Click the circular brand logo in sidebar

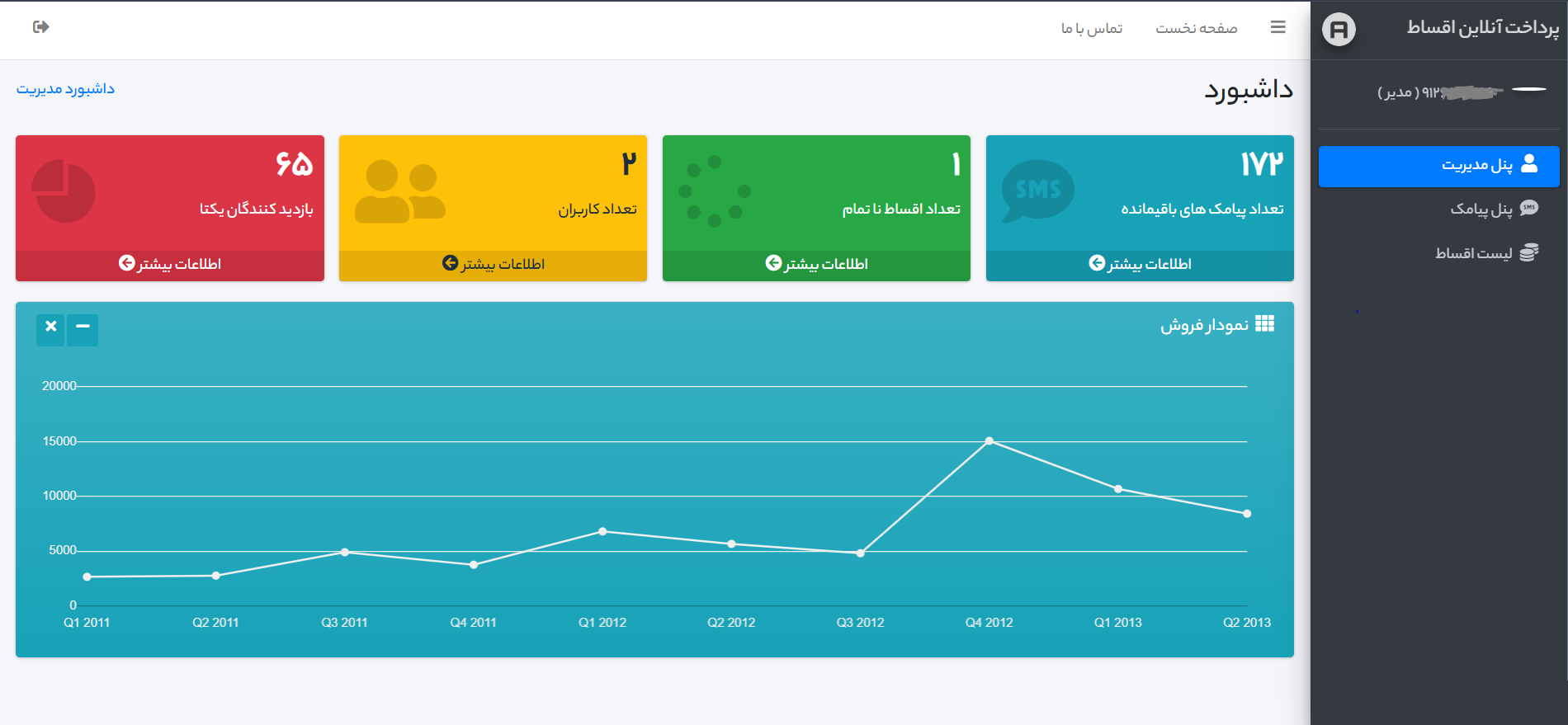[x=1339, y=30]
